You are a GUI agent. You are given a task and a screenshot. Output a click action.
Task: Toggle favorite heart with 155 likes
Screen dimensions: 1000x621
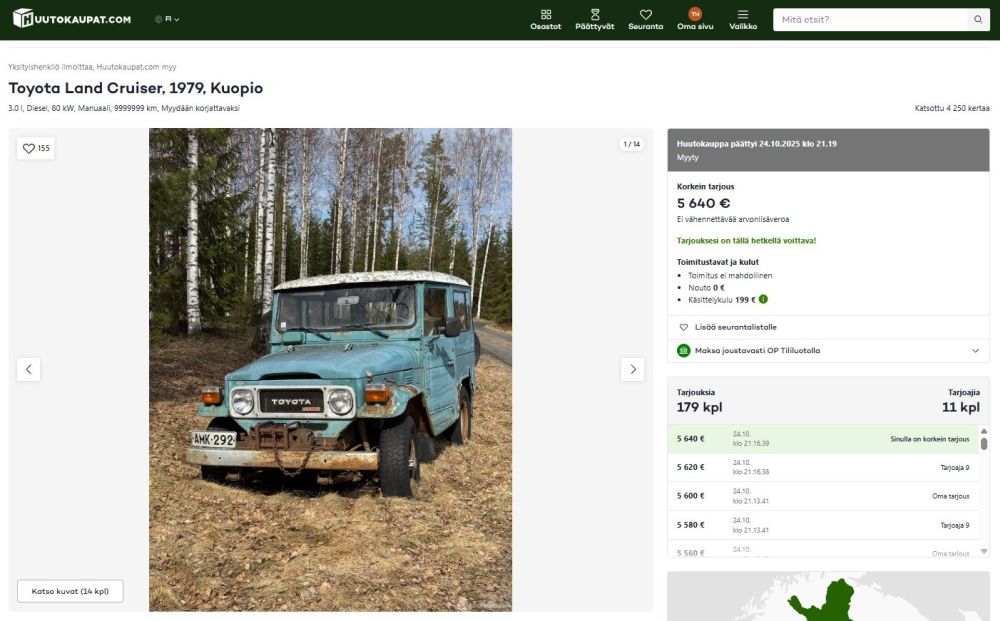pyautogui.click(x=36, y=148)
